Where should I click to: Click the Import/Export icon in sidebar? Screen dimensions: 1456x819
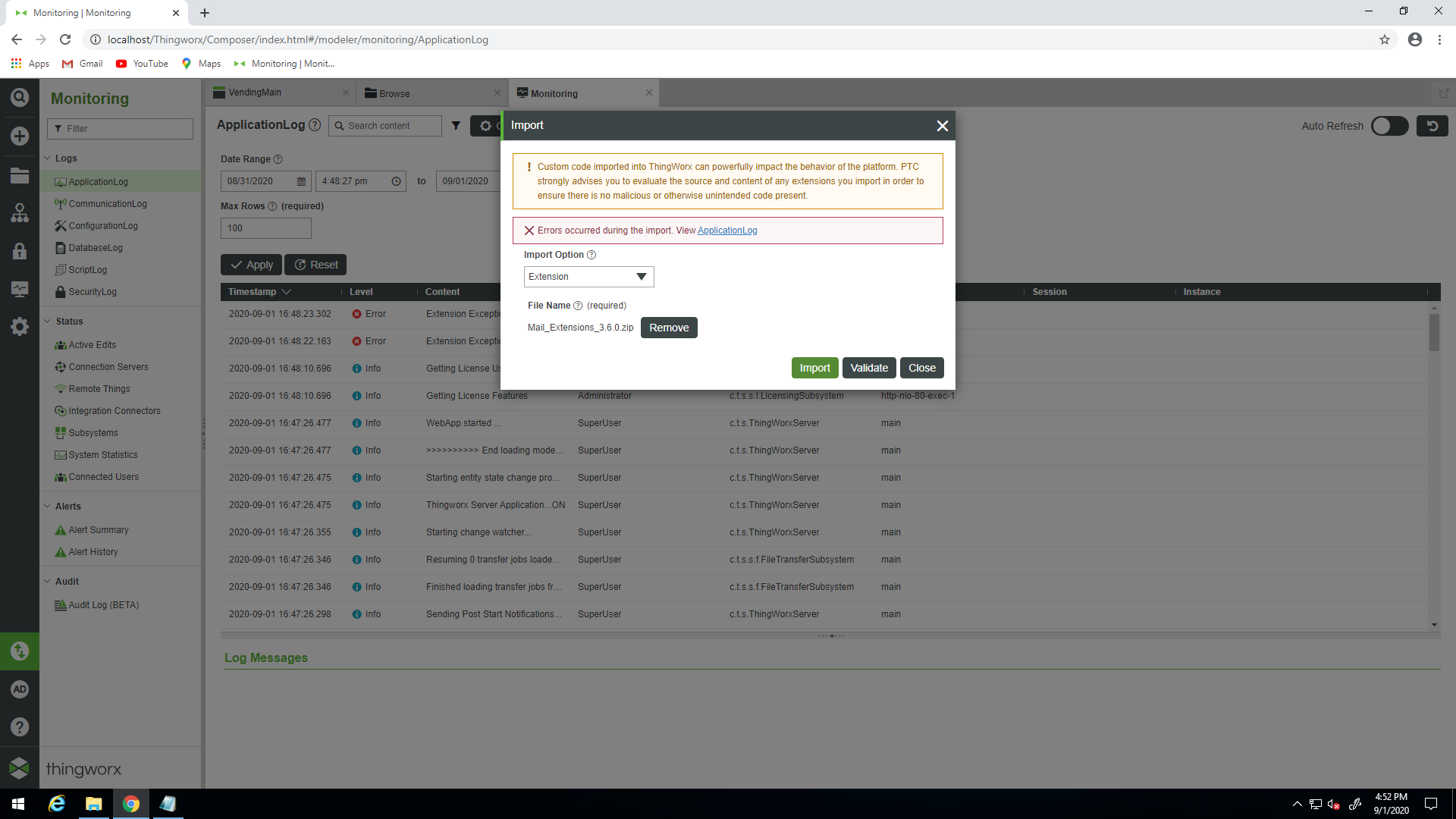click(20, 651)
